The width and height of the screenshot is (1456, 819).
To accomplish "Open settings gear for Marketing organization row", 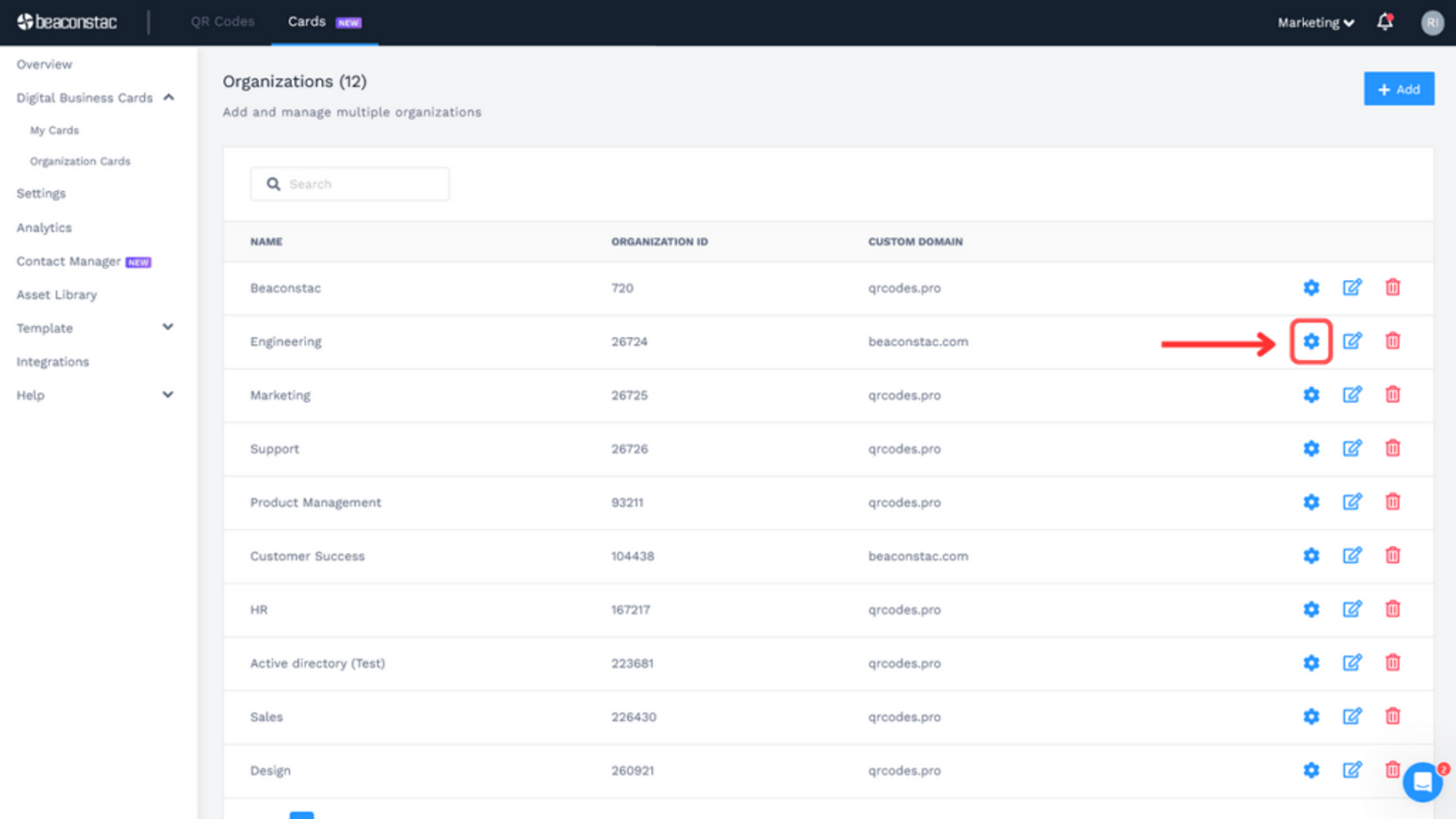I will pos(1311,394).
